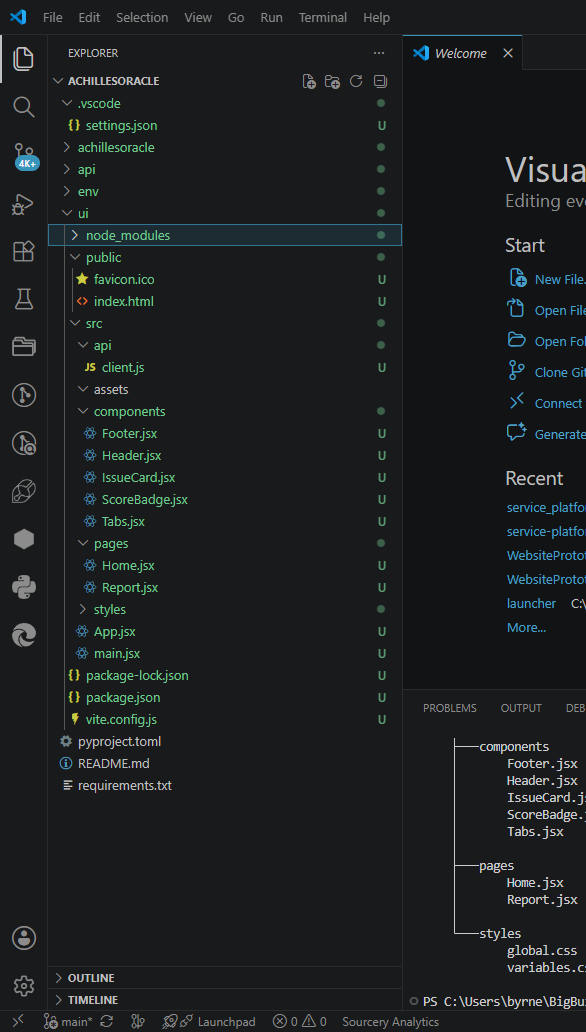Image resolution: width=586 pixels, height=1032 pixels.
Task: Close the Welcome tab
Action: click(x=508, y=53)
